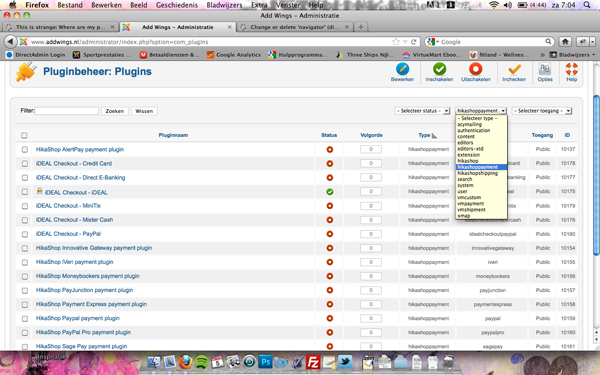Open the Opties toolbar icon

point(545,69)
